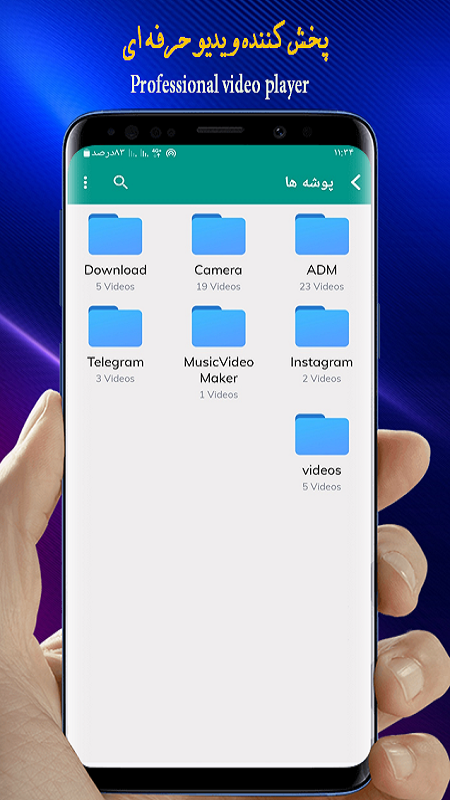This screenshot has height=800, width=450.
Task: Select the Download folder name label
Action: tap(115, 270)
